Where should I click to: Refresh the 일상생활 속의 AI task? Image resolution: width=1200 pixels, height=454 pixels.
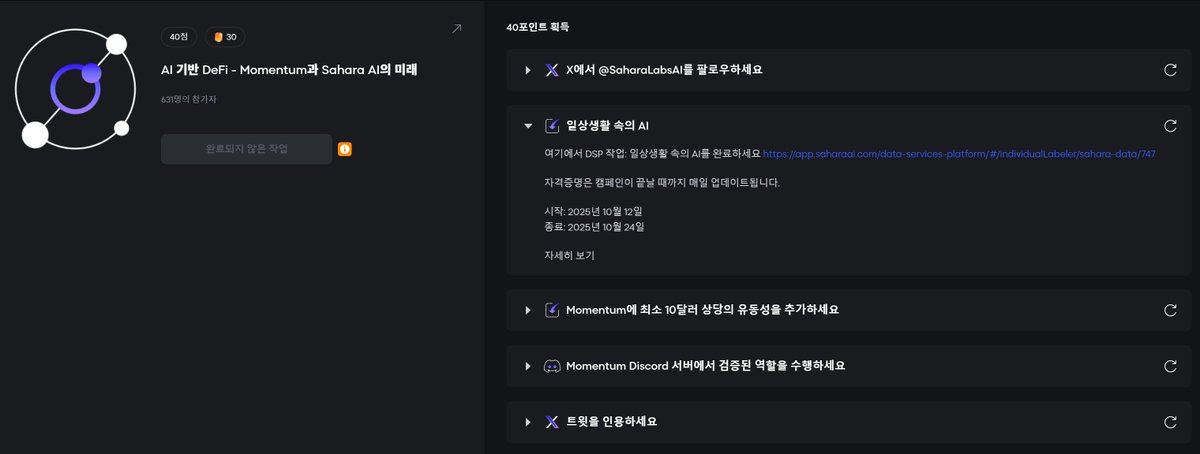click(1170, 126)
